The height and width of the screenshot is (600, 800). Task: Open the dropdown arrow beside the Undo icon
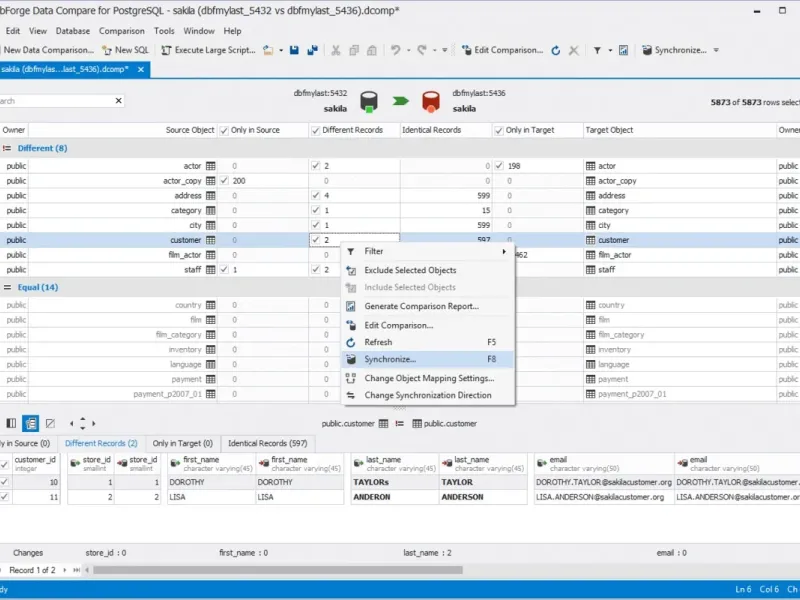408,50
